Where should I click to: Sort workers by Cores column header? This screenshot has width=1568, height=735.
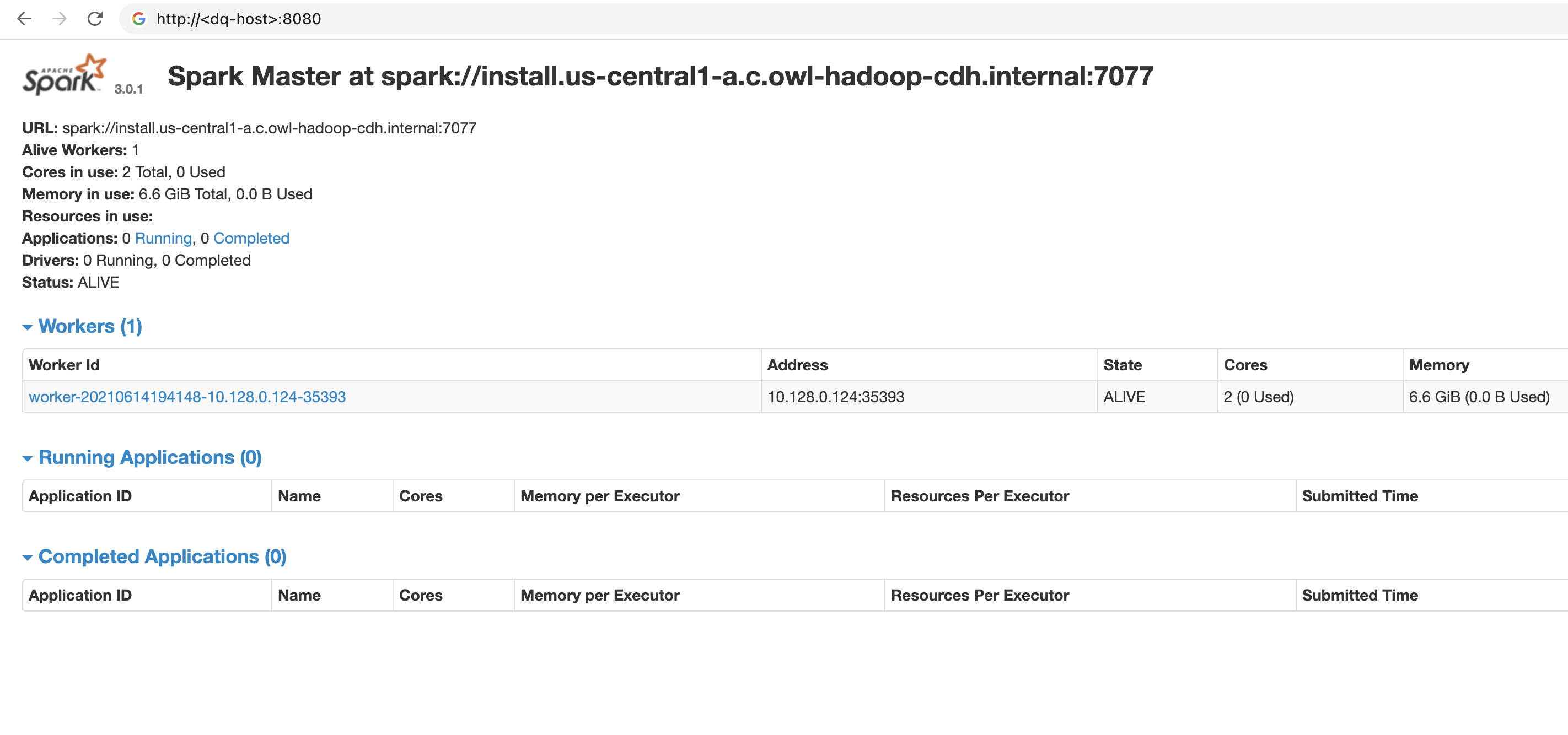[x=1245, y=364]
